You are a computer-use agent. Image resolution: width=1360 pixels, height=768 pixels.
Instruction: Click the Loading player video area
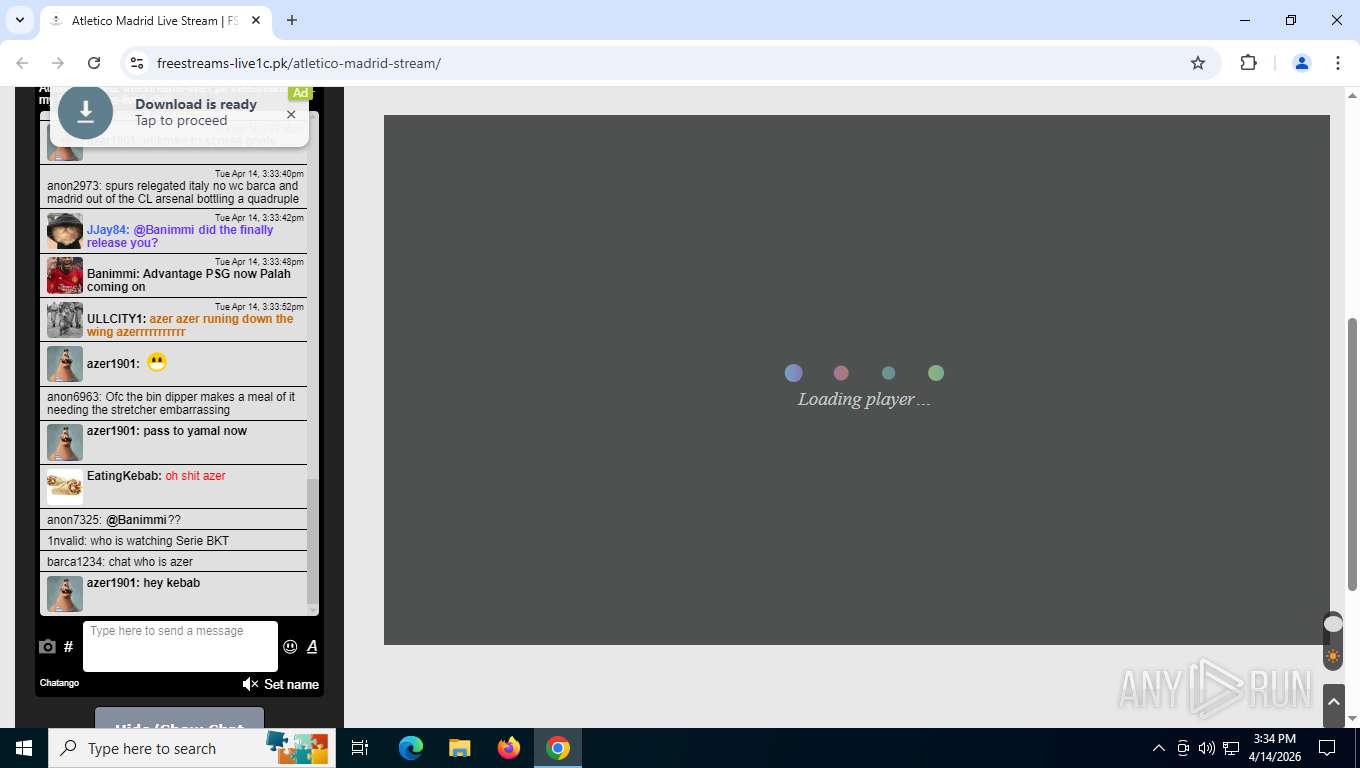(x=857, y=380)
